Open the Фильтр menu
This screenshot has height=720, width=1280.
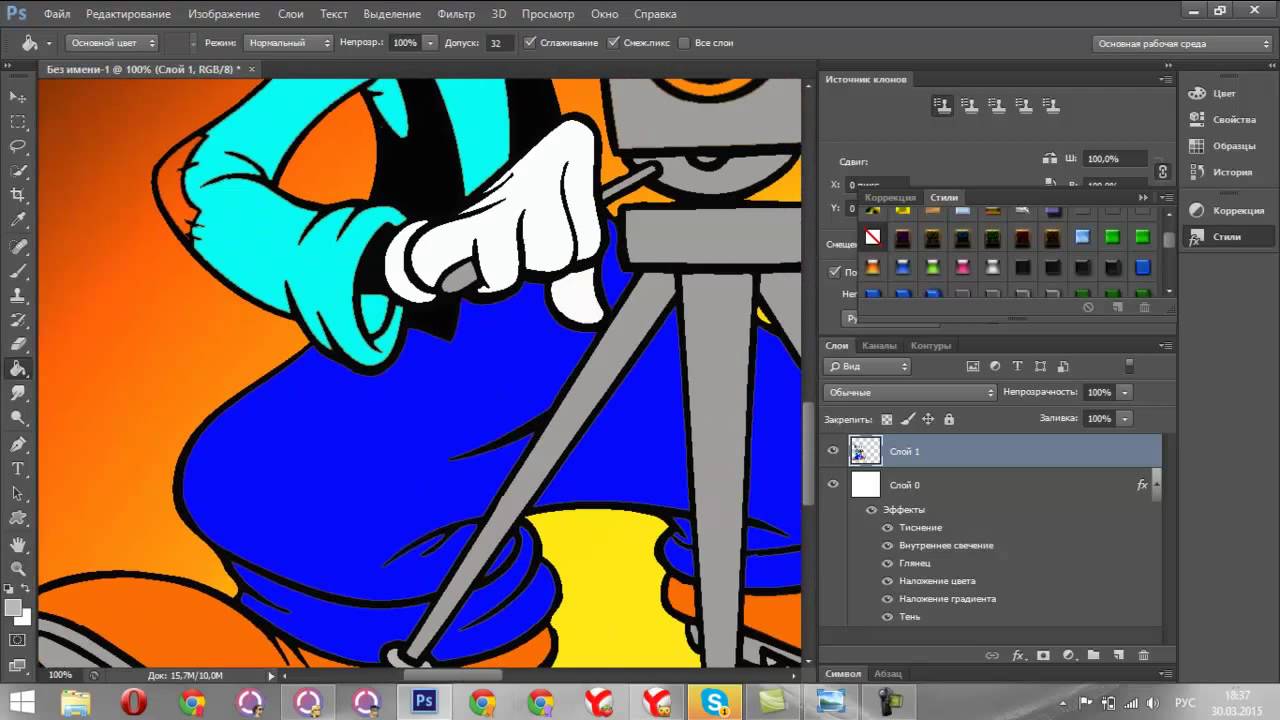(x=456, y=14)
